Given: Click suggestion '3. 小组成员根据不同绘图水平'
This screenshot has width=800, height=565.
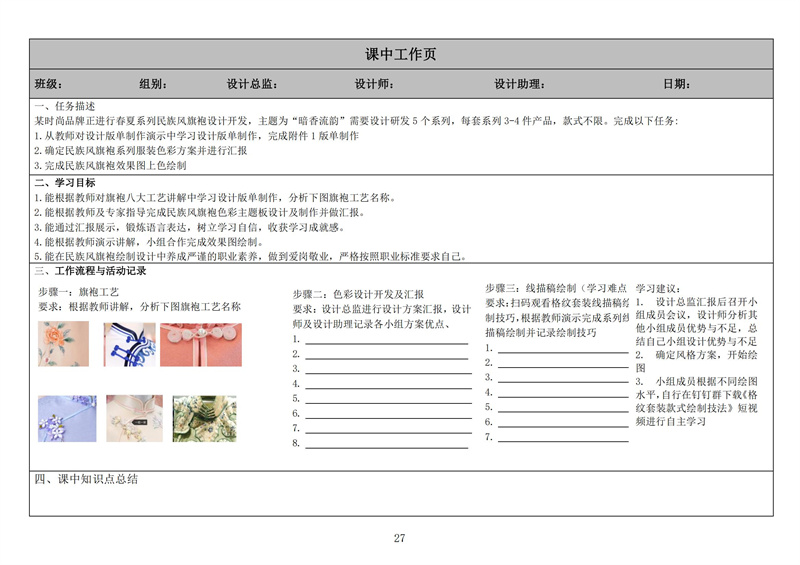Looking at the screenshot, I should click(696, 401).
